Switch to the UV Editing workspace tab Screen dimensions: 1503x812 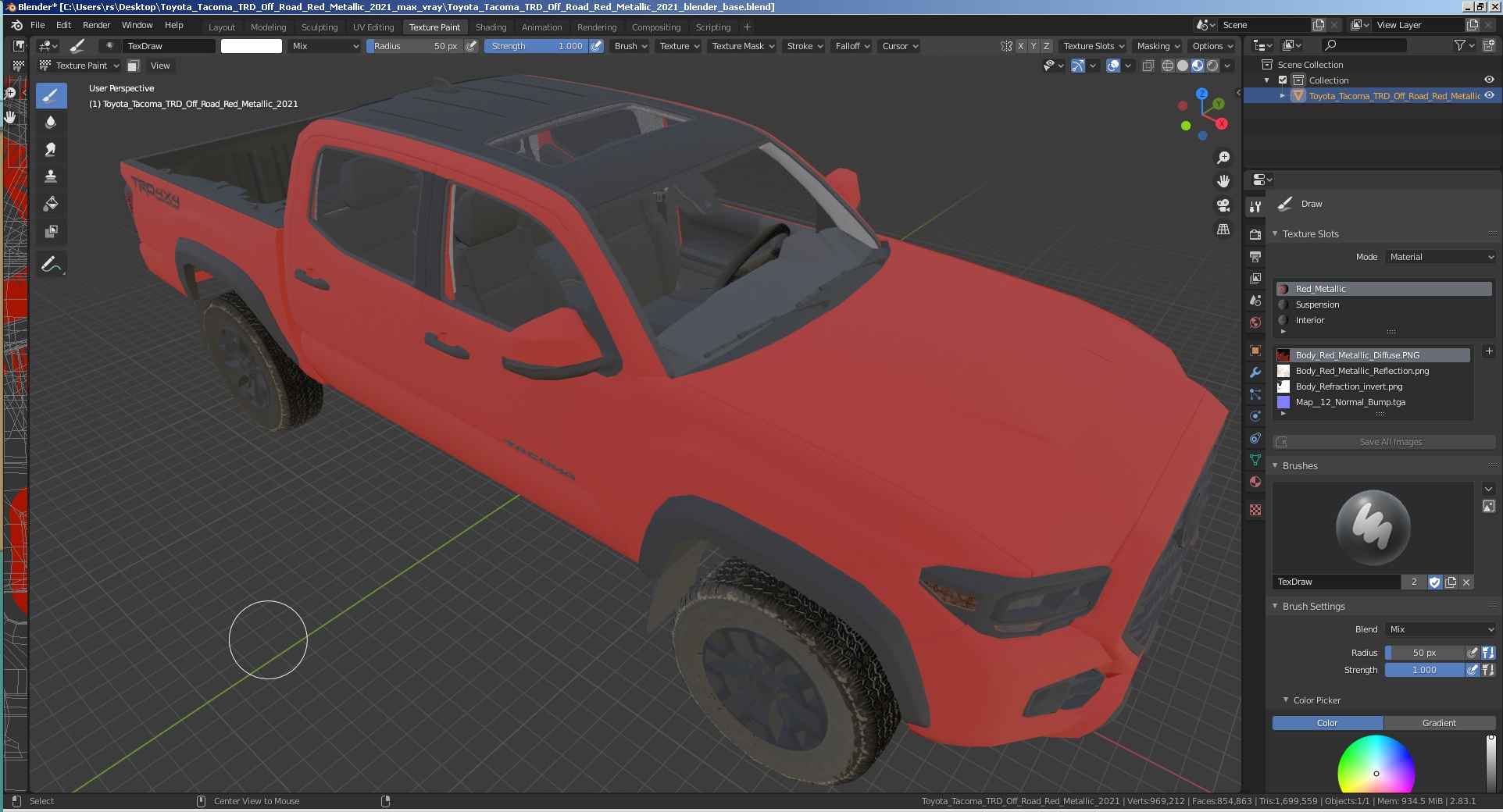pyautogui.click(x=373, y=27)
